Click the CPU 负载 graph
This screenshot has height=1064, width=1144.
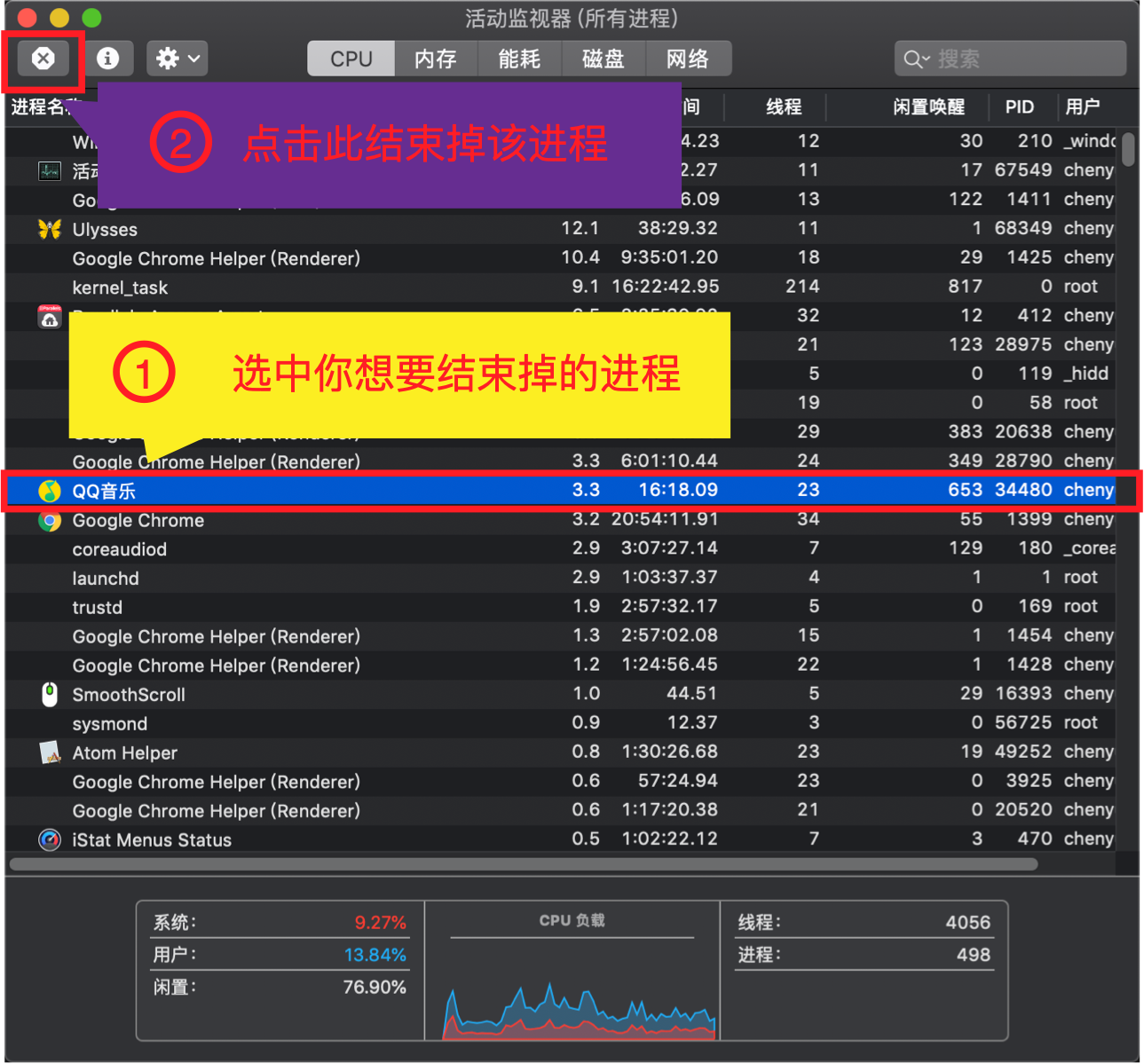point(579,1010)
